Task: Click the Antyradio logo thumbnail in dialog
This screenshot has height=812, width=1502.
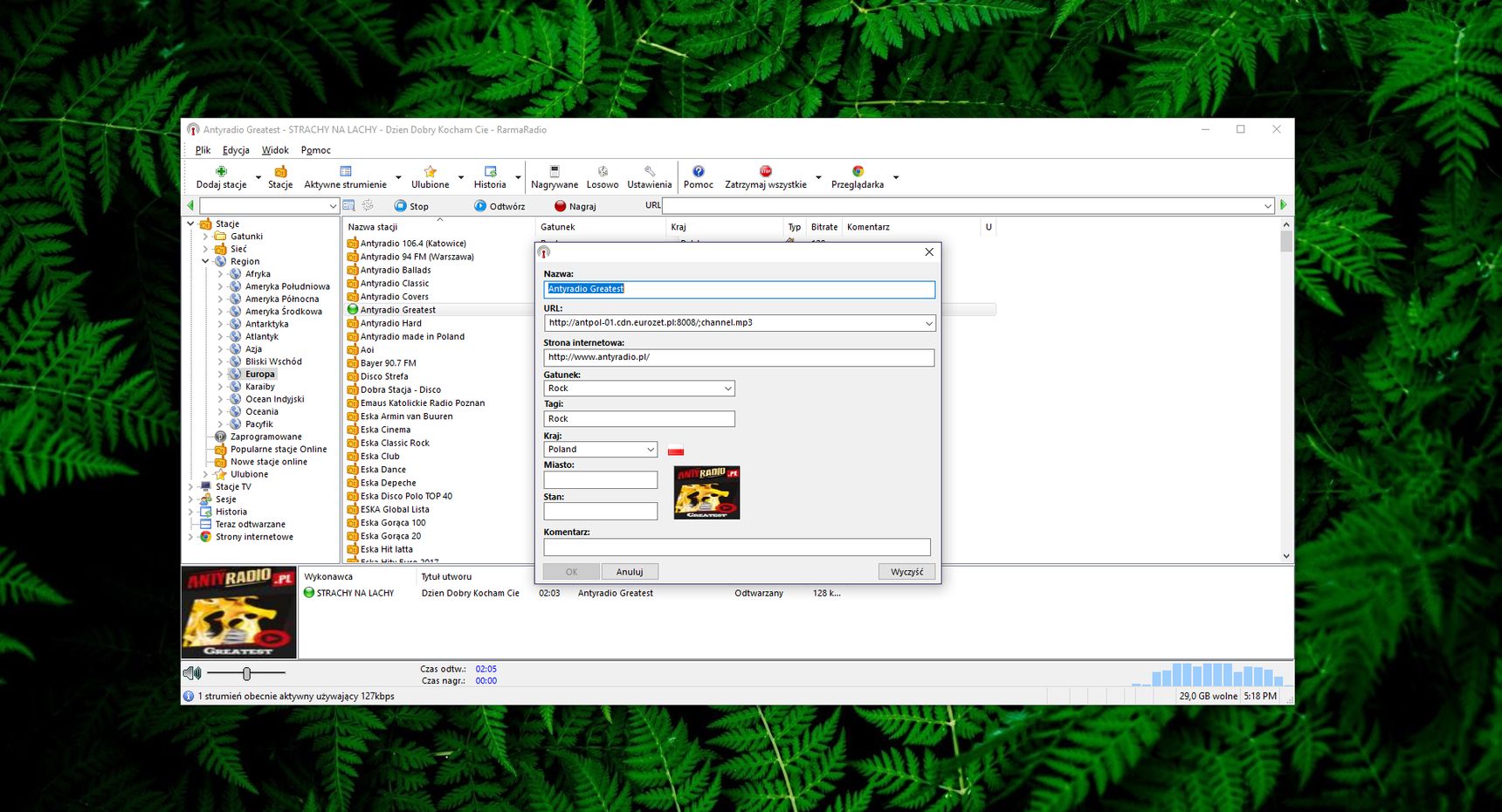Action: click(x=706, y=492)
